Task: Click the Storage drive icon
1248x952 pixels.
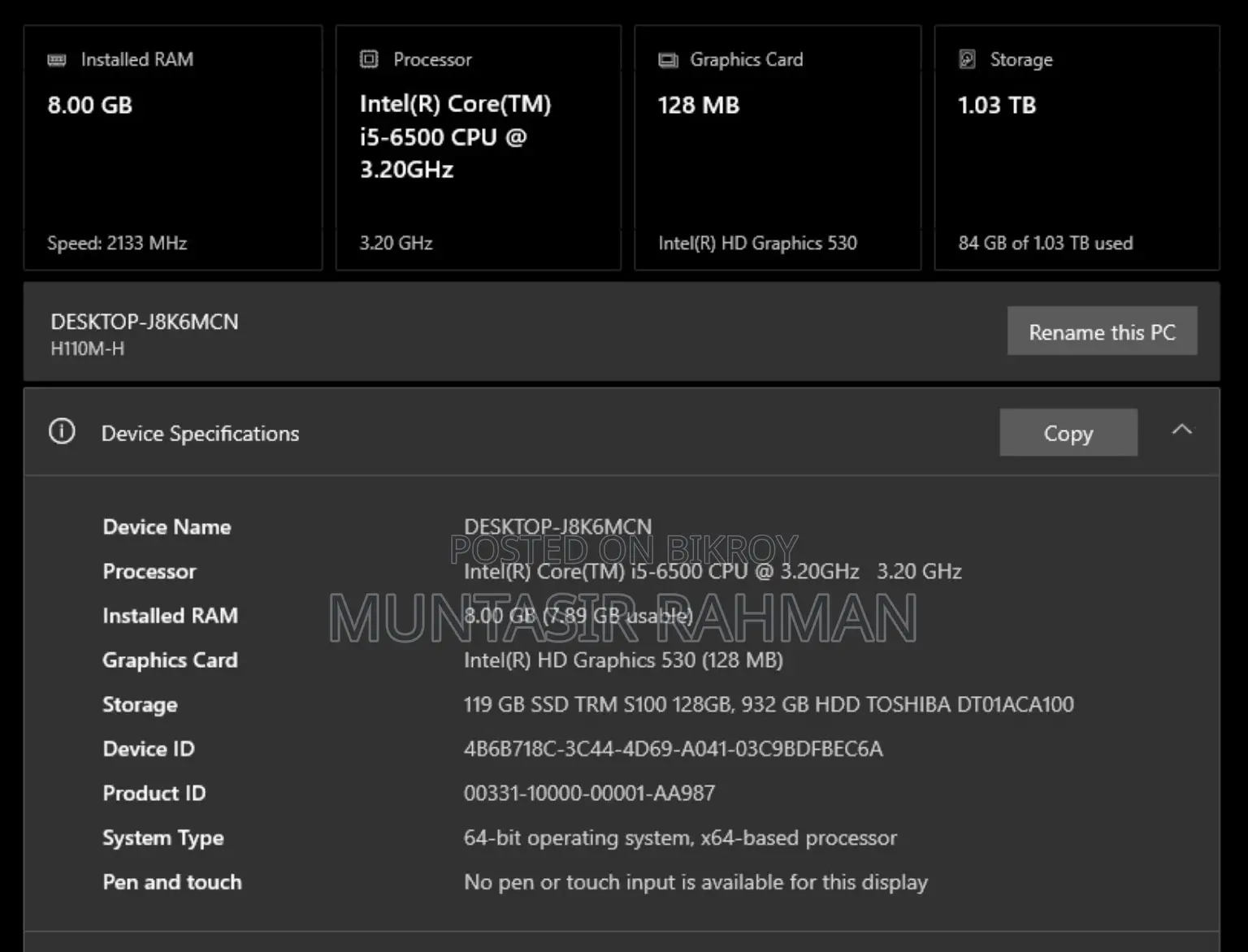Action: (x=968, y=59)
